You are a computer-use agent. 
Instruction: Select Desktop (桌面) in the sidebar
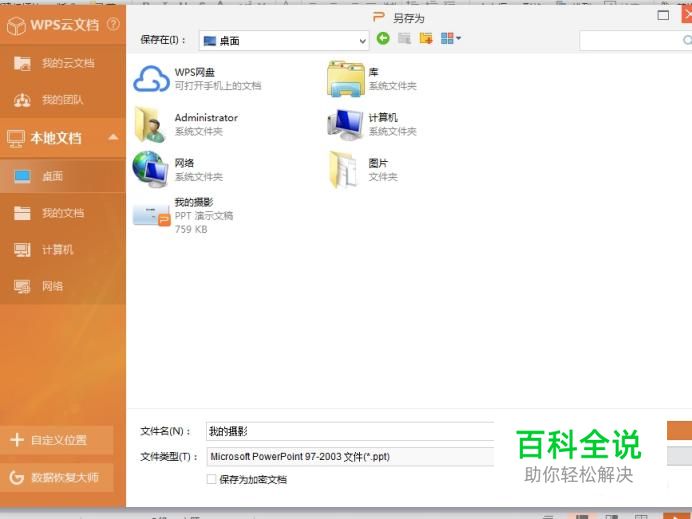pos(63,176)
